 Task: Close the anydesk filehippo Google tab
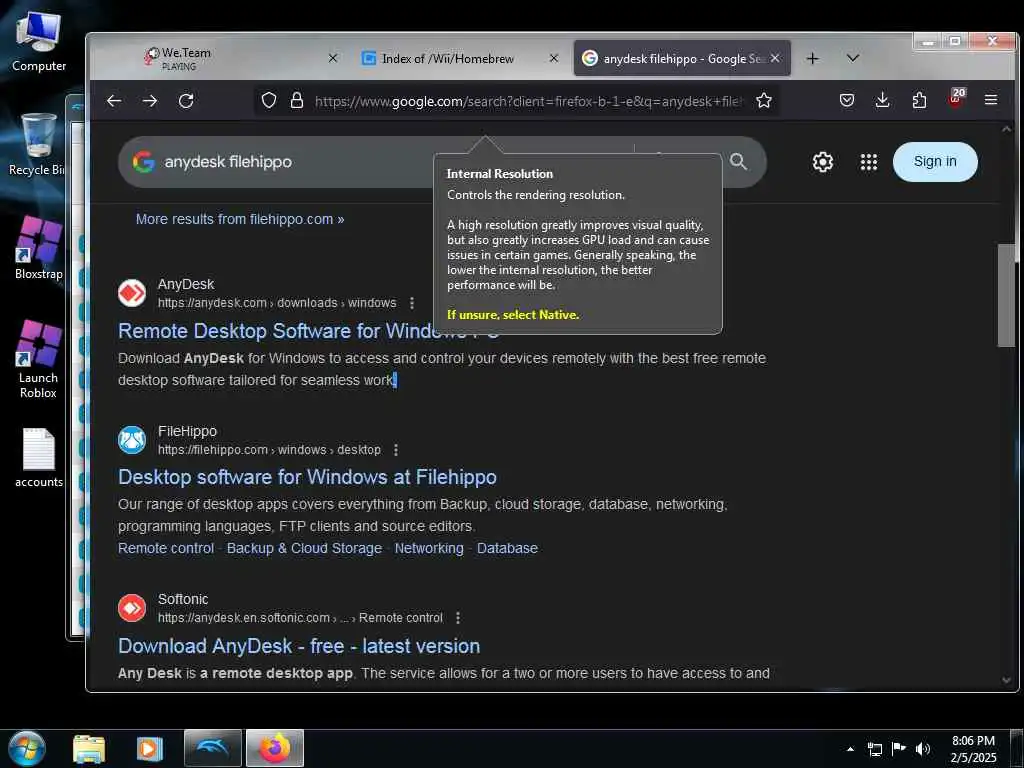[x=775, y=58]
